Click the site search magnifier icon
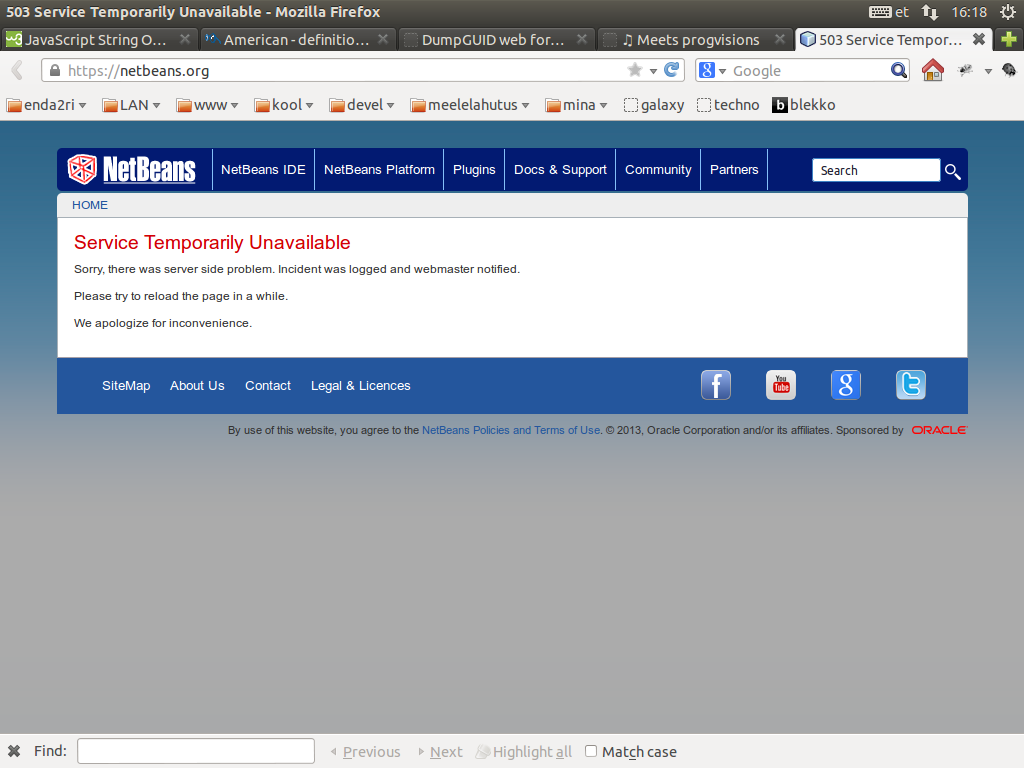This screenshot has width=1024, height=768. point(953,171)
